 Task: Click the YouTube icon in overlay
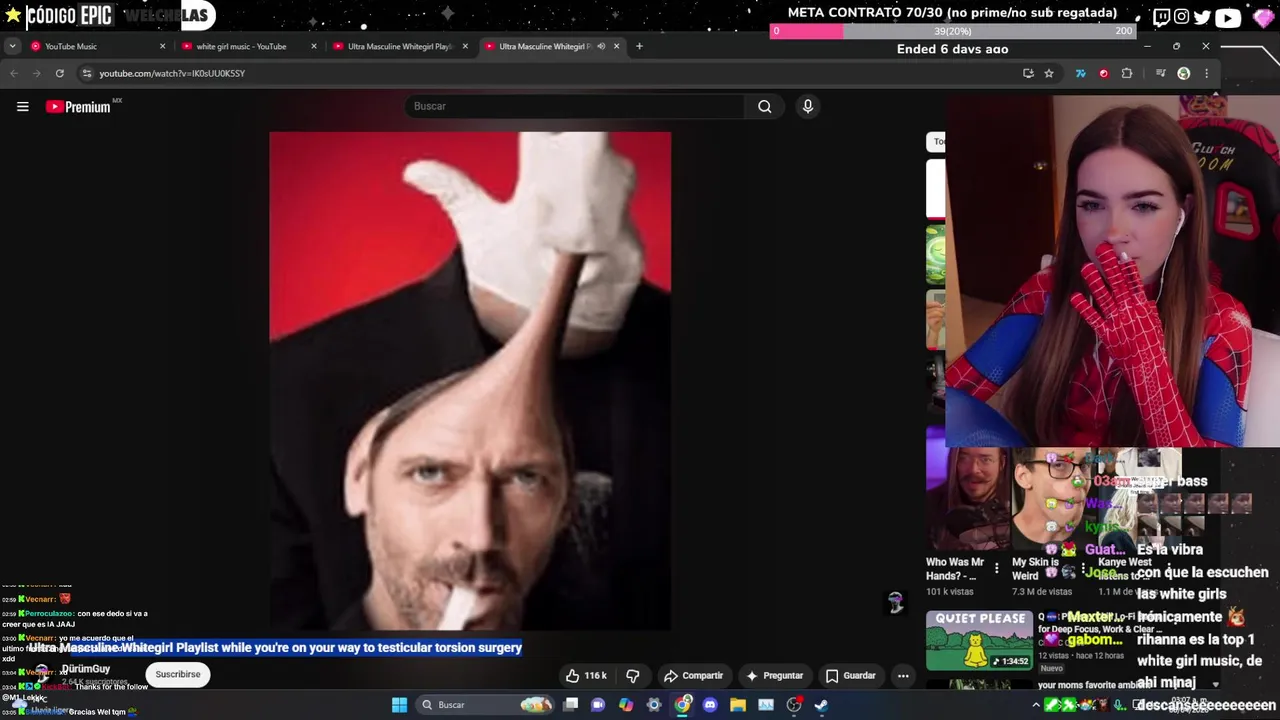(x=1227, y=16)
